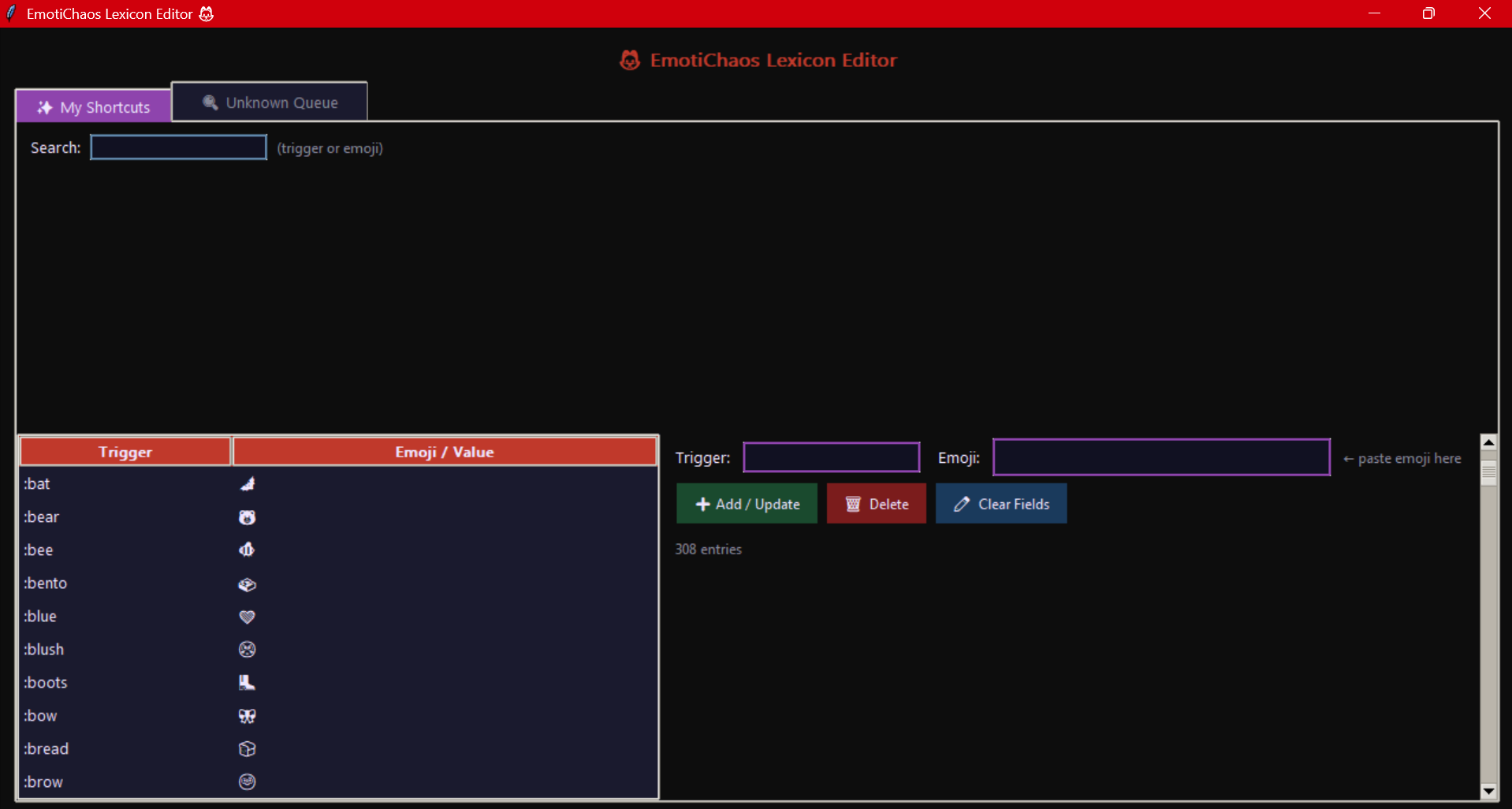Click the scrollbar down arrow
1512x809 pixels.
pyautogui.click(x=1488, y=791)
